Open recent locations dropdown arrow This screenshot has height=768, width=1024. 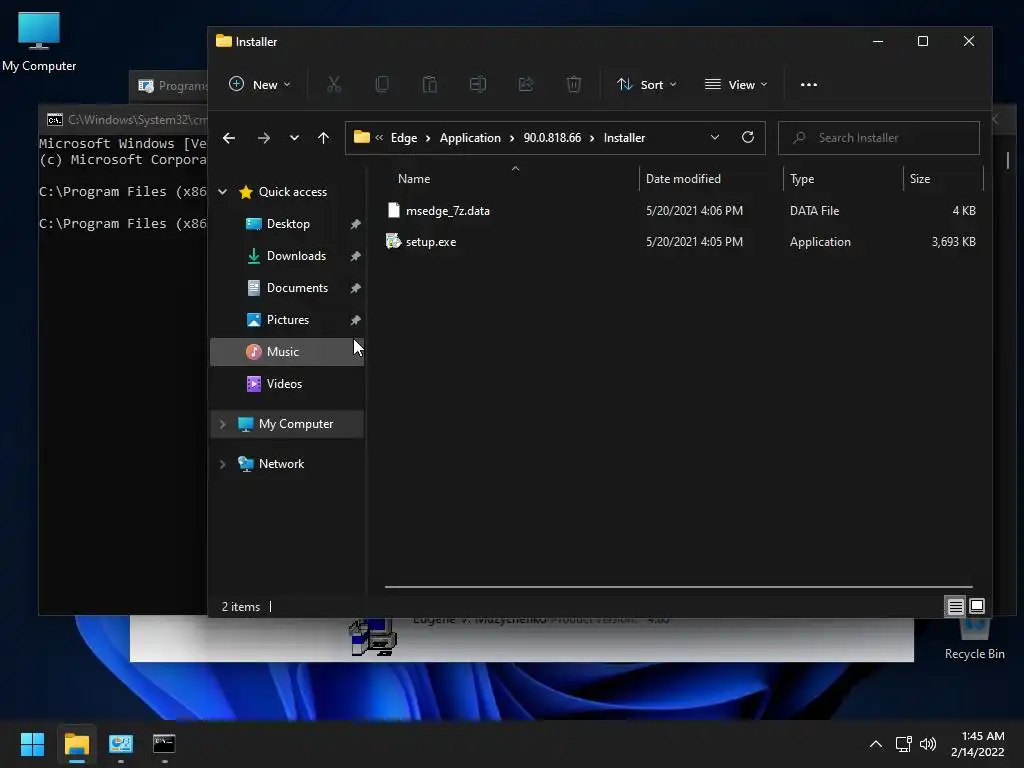(x=295, y=138)
